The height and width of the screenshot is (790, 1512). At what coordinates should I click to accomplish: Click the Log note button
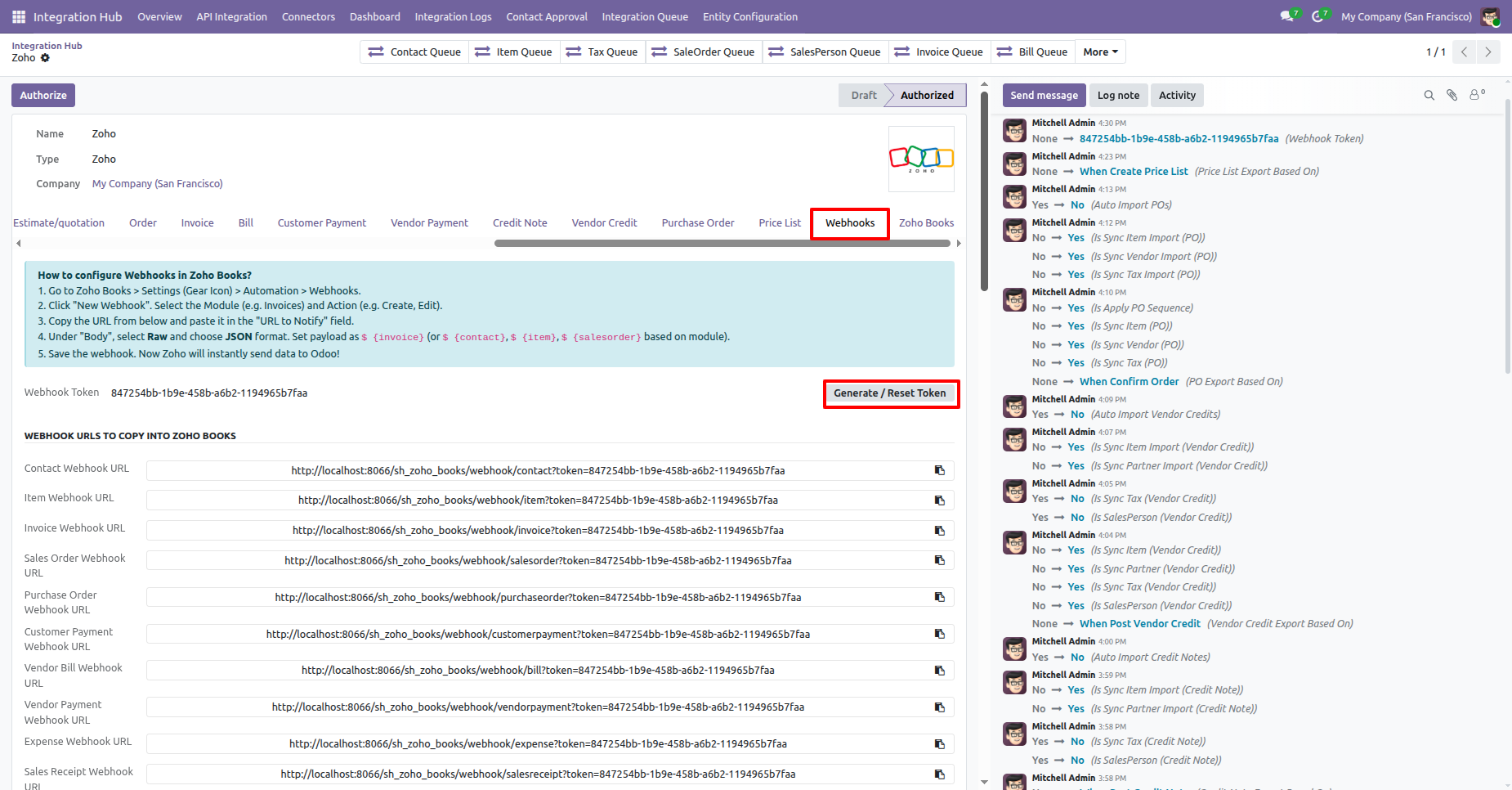pyautogui.click(x=1118, y=96)
